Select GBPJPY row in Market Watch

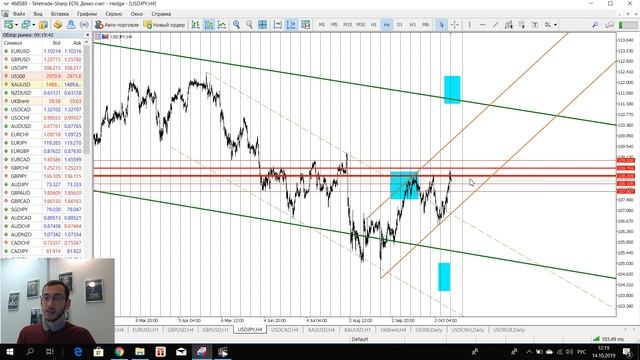(x=42, y=176)
